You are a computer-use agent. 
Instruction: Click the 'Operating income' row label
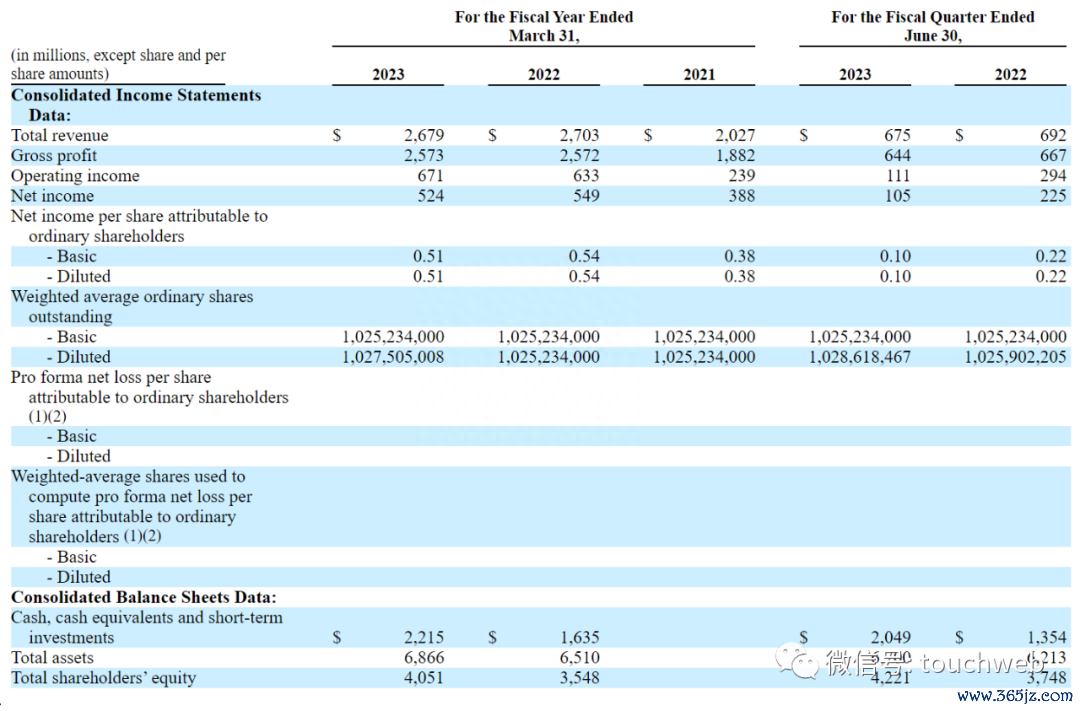tap(75, 176)
